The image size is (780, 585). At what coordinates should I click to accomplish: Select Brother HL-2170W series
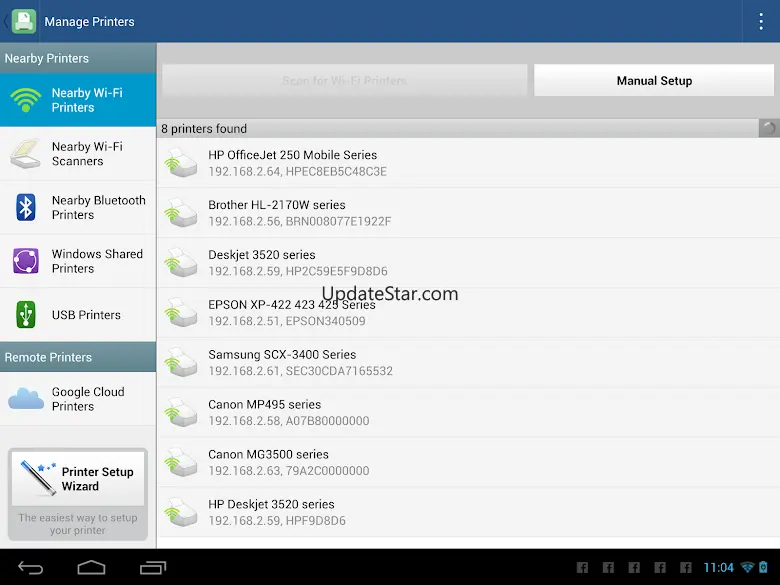pos(468,212)
